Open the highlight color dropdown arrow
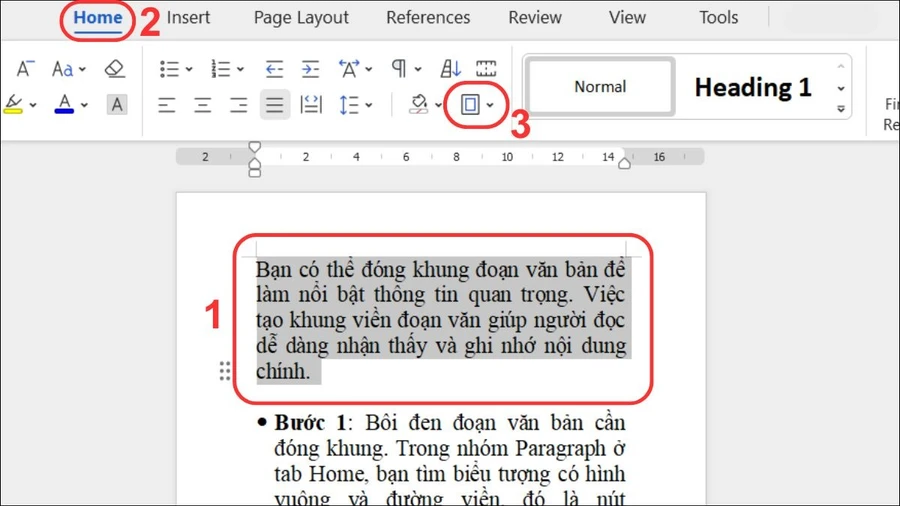The image size is (900, 506). [x=33, y=105]
